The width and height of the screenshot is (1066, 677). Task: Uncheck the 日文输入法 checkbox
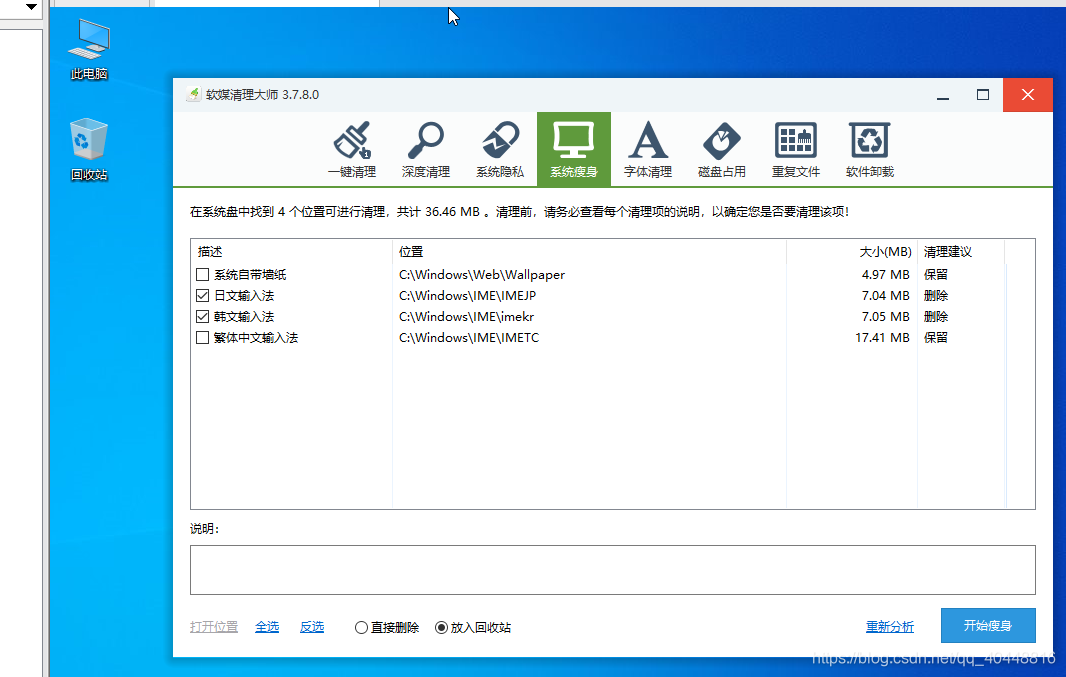(x=203, y=296)
